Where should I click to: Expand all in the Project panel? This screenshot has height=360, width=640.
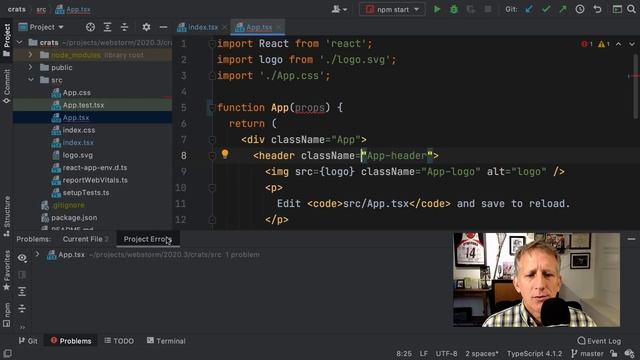[x=107, y=27]
